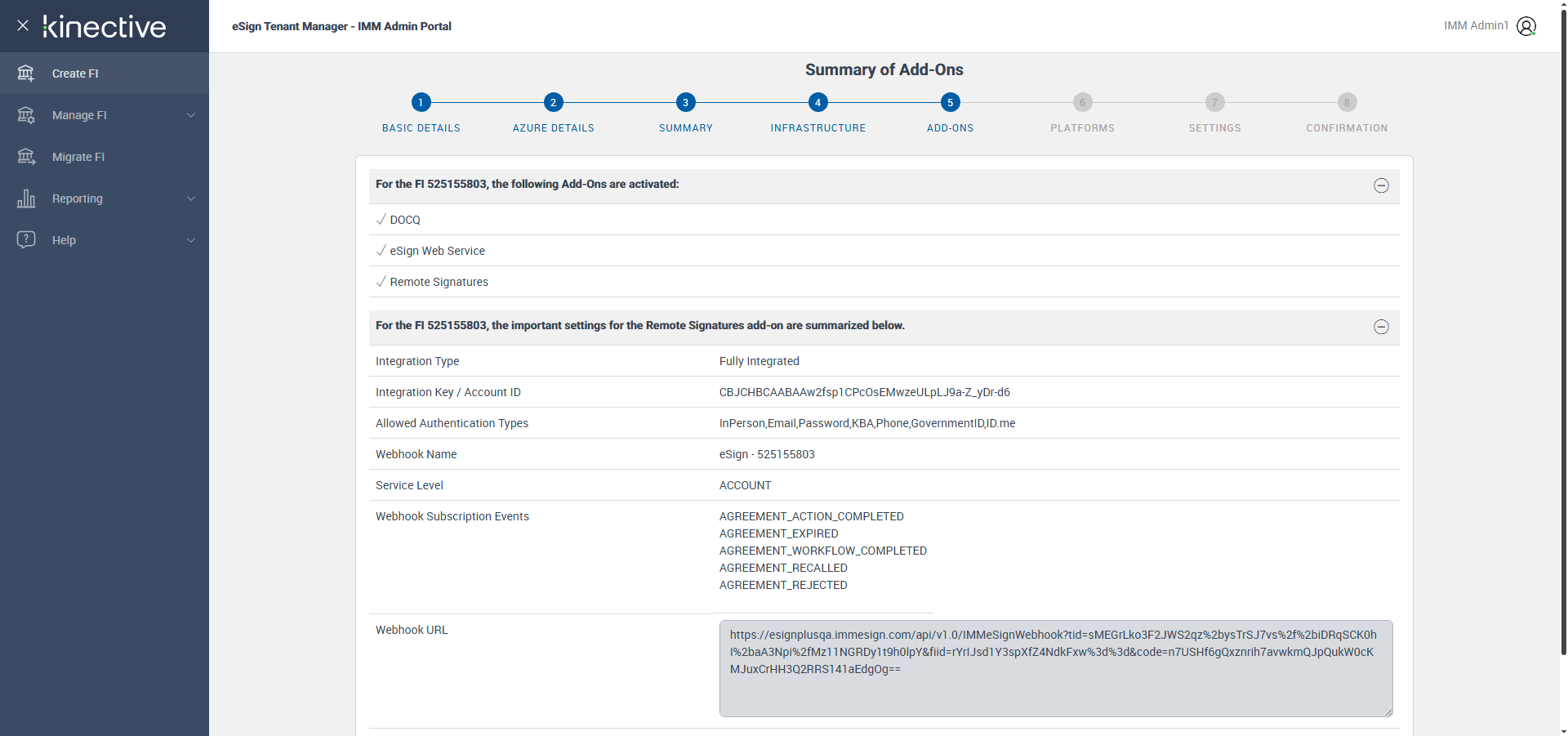This screenshot has width=1568, height=736.
Task: Collapse the Remote Signatures settings section
Action: [1381, 327]
